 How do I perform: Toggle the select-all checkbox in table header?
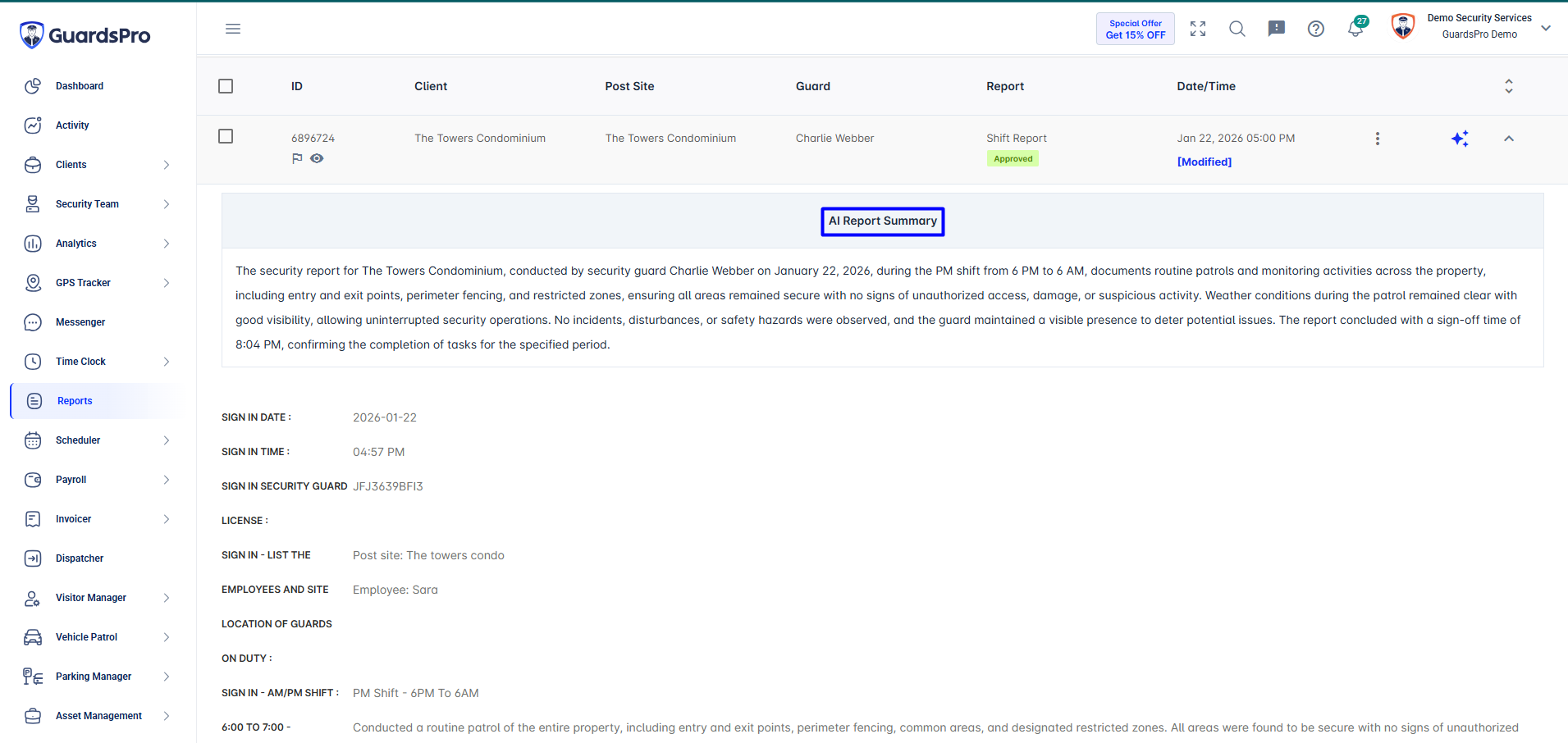tap(226, 86)
